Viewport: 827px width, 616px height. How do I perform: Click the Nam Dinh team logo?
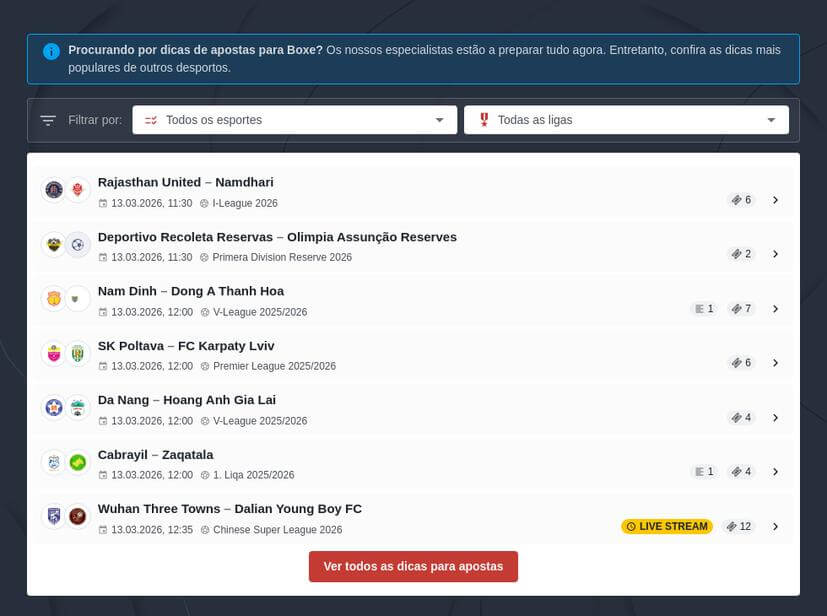pos(53,298)
